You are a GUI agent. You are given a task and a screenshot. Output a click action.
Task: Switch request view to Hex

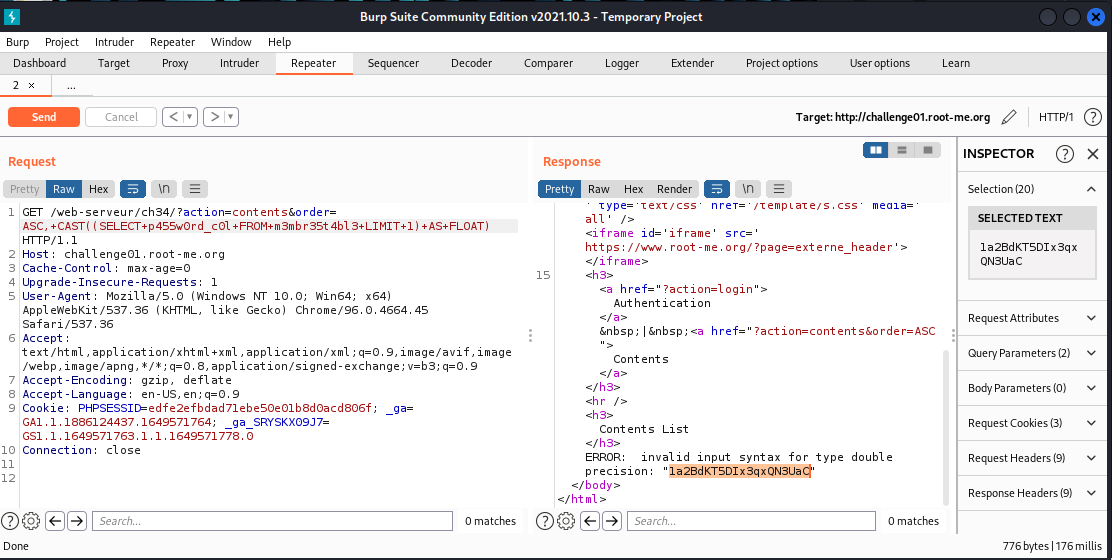click(x=99, y=189)
